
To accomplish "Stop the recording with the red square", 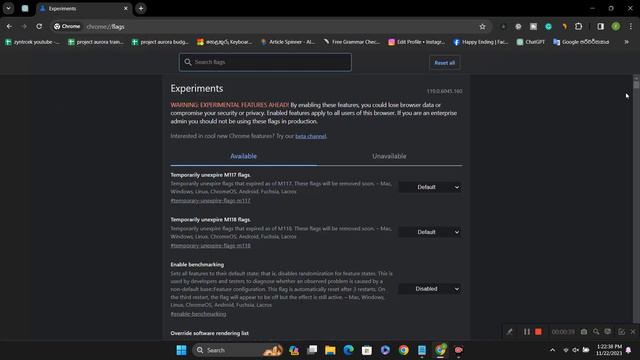I will (538, 332).
